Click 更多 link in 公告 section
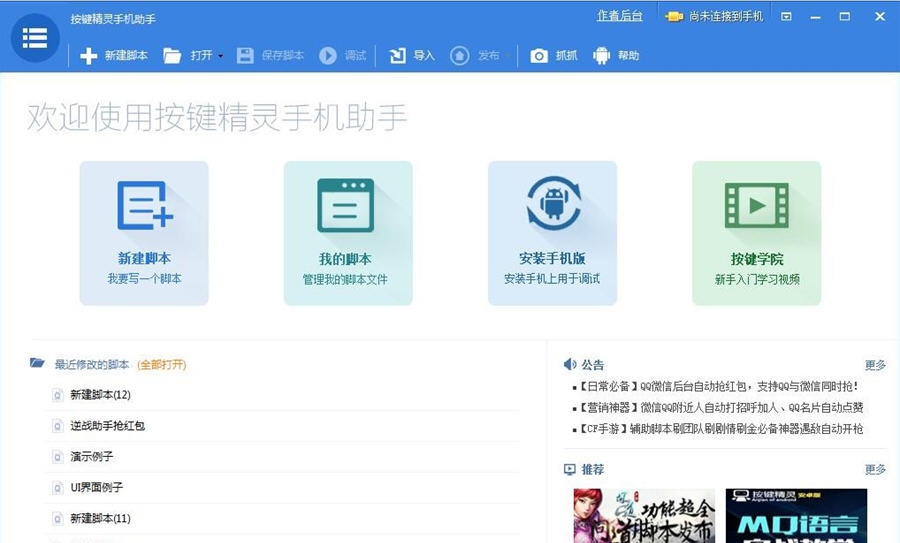 pyautogui.click(x=875, y=365)
